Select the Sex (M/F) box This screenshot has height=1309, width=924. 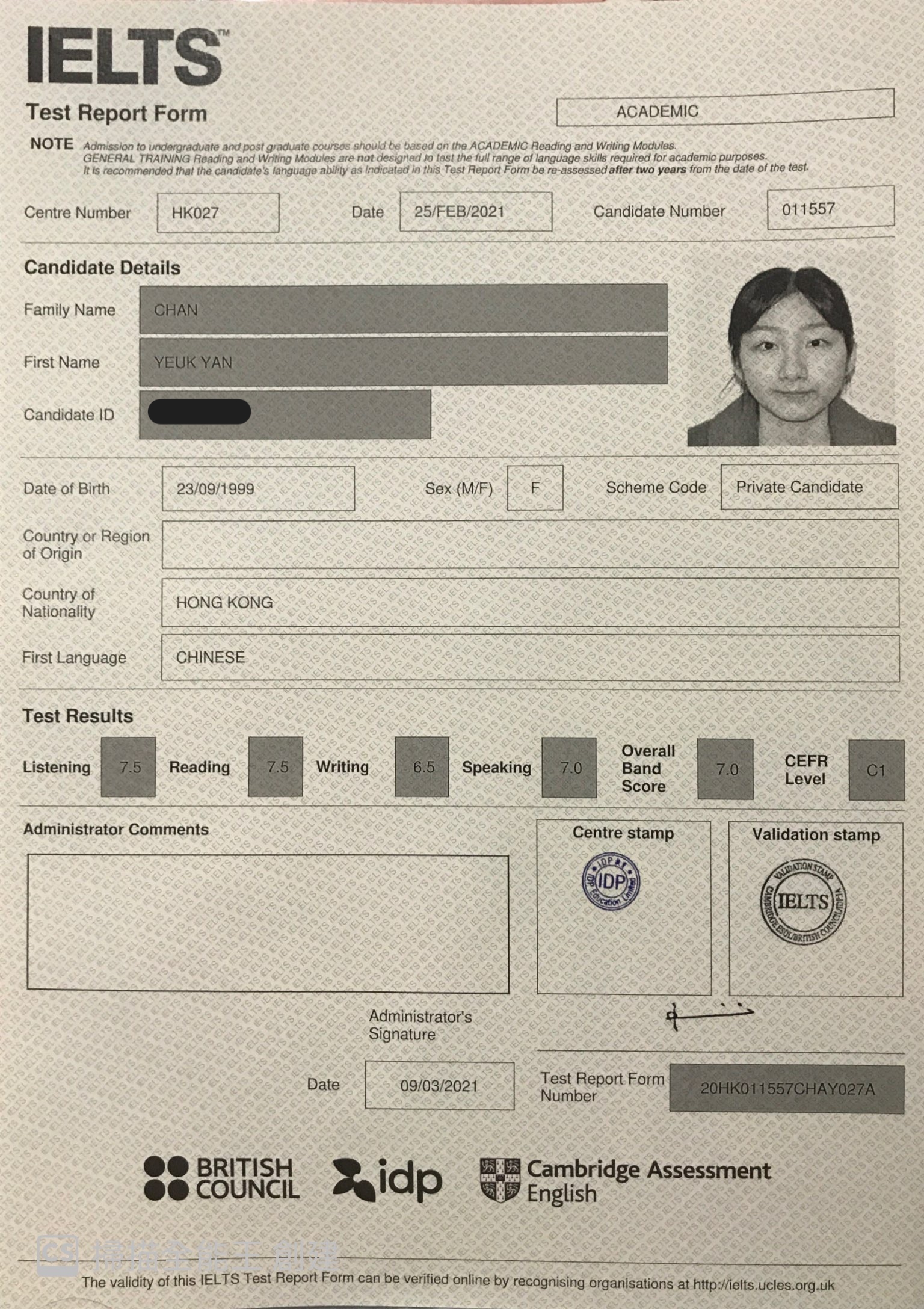(x=535, y=488)
